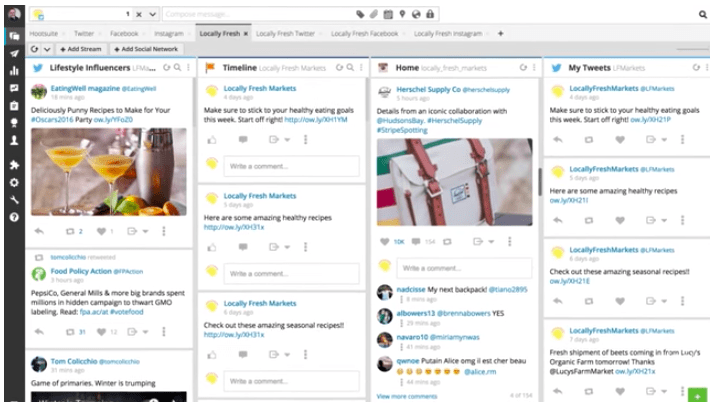Click the search magnifier at top right
The width and height of the screenshot is (713, 404).
coord(701,14)
